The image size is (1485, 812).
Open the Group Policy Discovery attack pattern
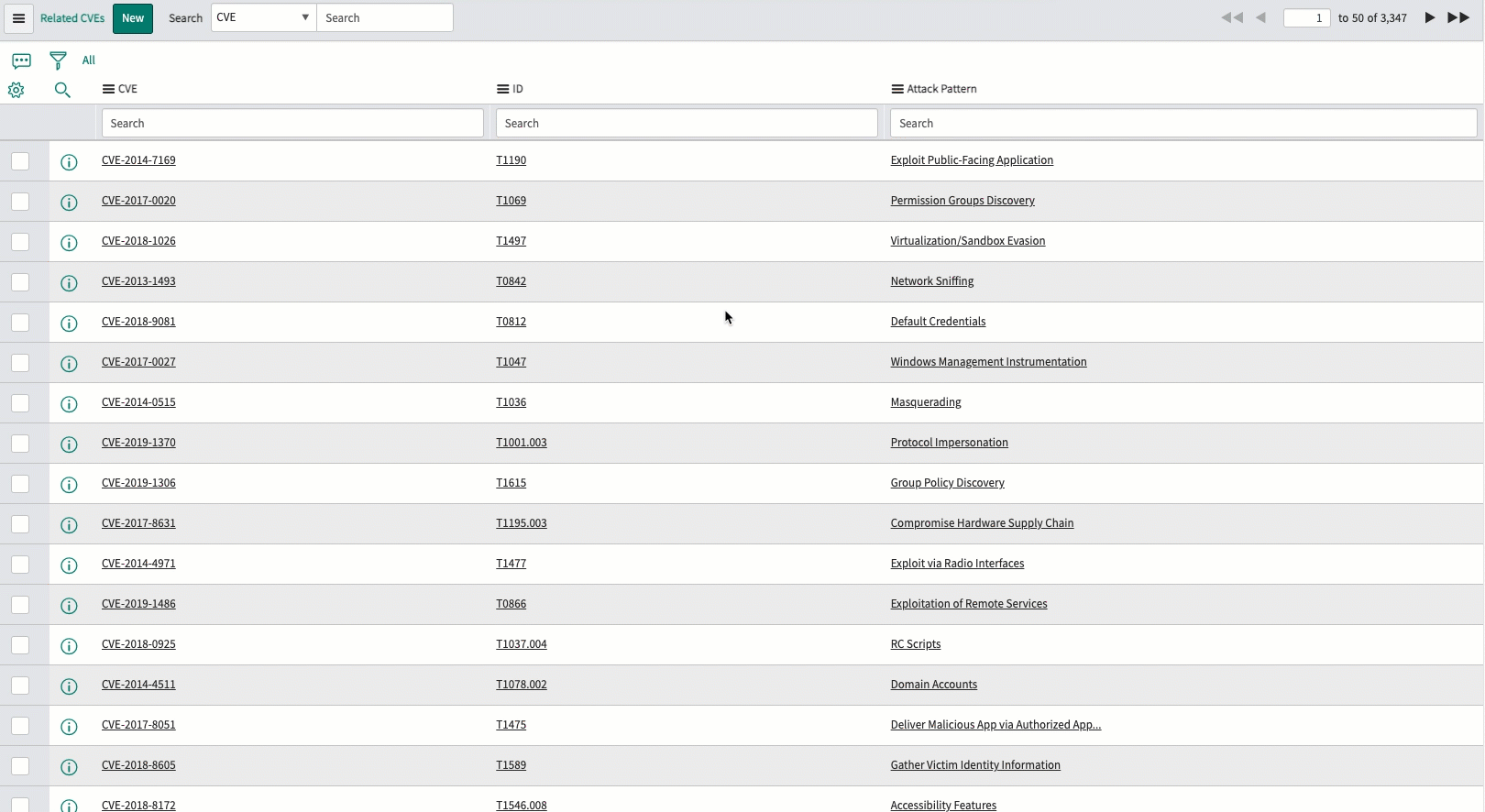pos(948,483)
